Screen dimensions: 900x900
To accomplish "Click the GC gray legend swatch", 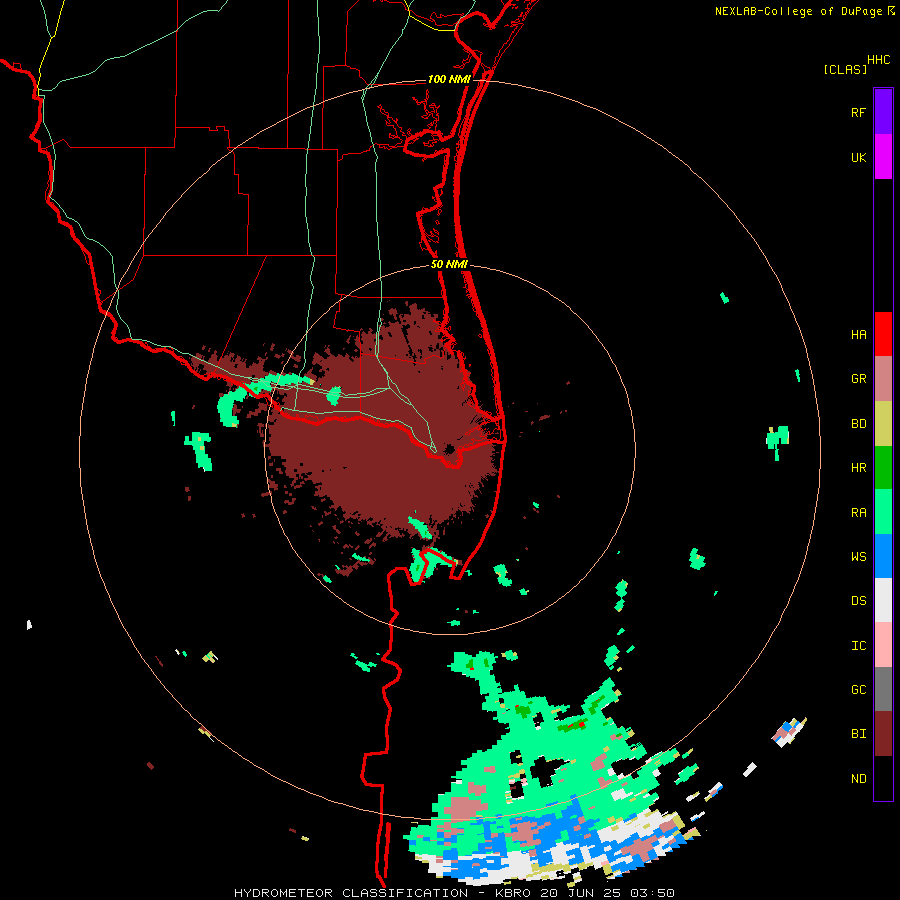I will 883,689.
